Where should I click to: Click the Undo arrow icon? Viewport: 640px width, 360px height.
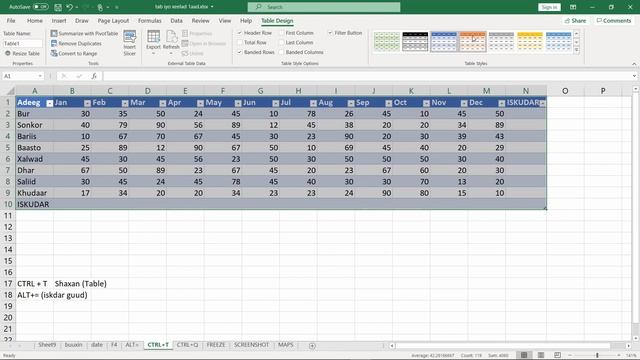pos(69,7)
